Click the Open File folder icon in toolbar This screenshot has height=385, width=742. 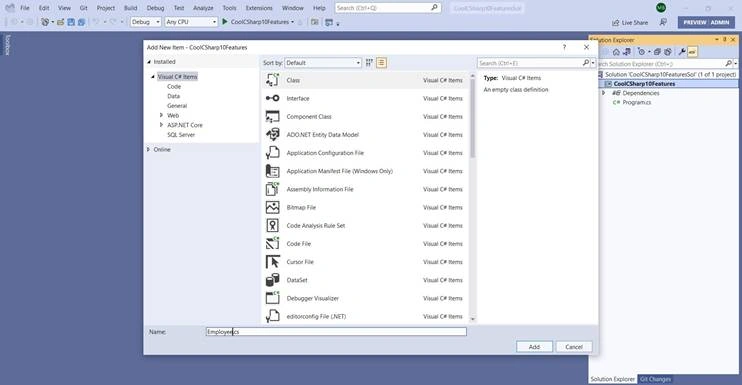[x=61, y=22]
